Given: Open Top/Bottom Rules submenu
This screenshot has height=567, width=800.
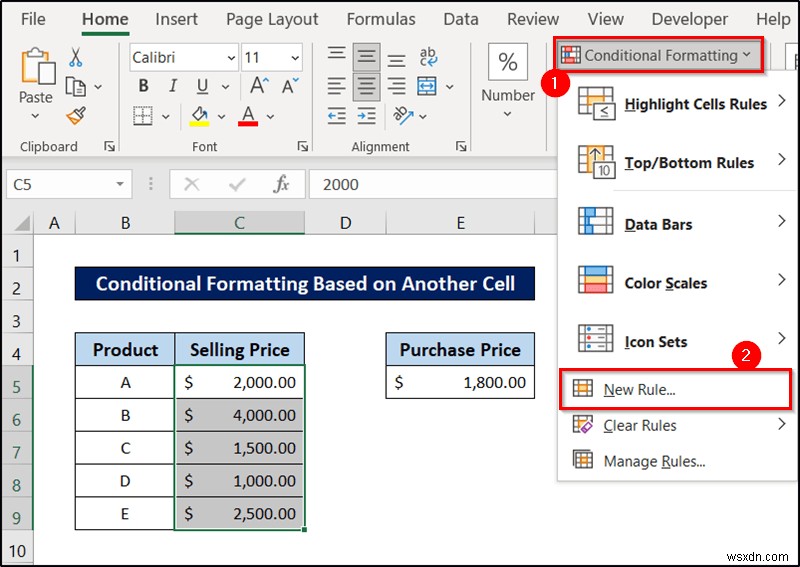Looking at the screenshot, I should coord(678,162).
